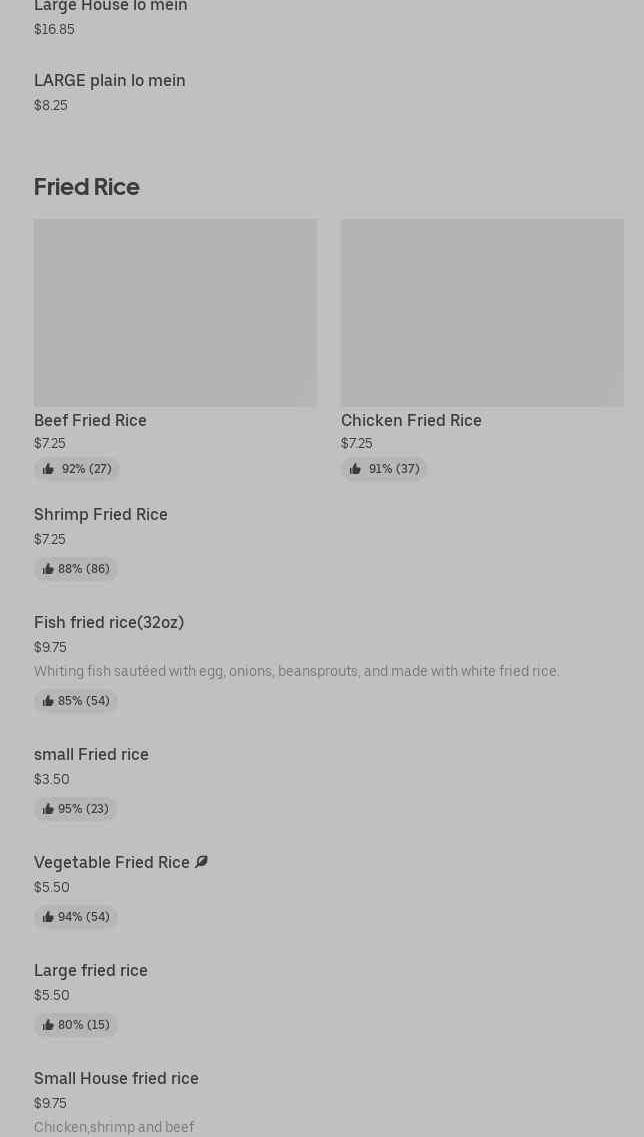Select the LARGE plain lo mein item
This screenshot has height=1137, width=644.
tap(110, 81)
